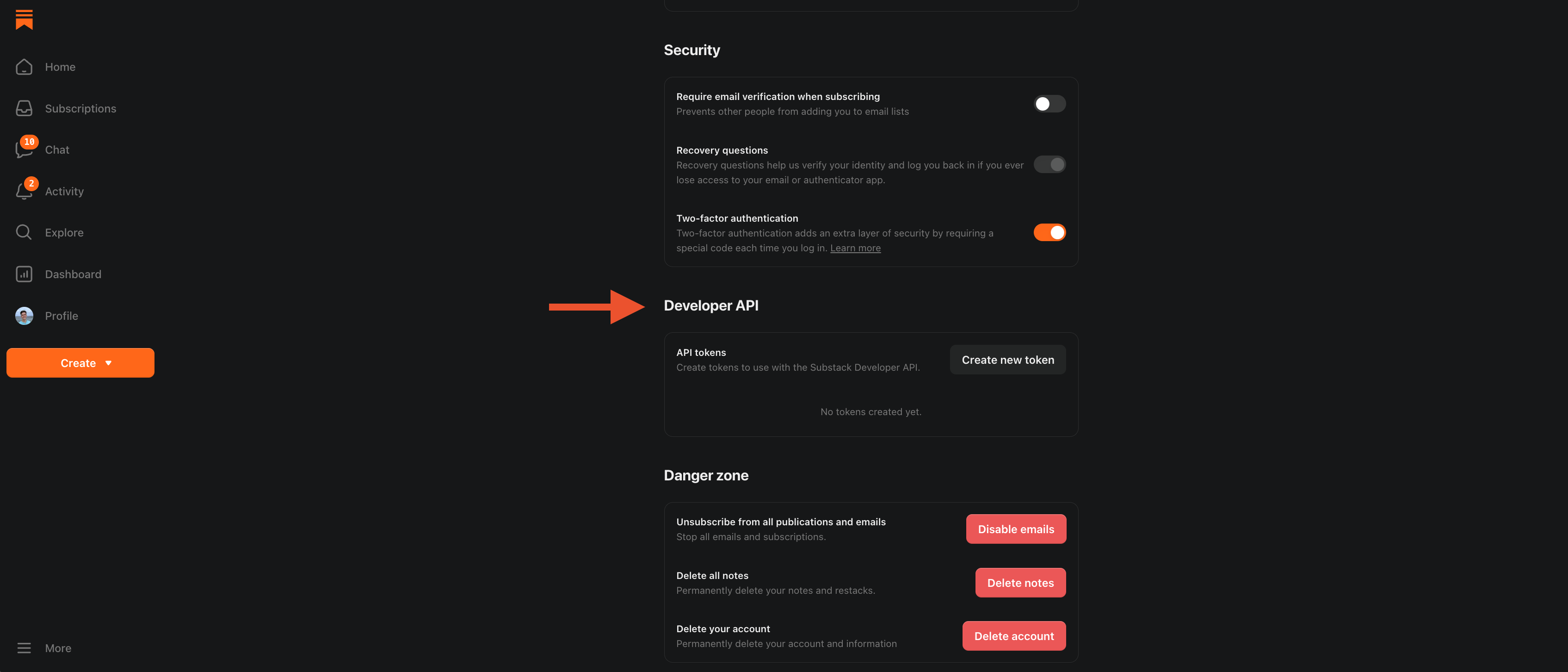This screenshot has height=672, width=1568.
Task: Open the Dashboard analytics view
Action: (73, 274)
